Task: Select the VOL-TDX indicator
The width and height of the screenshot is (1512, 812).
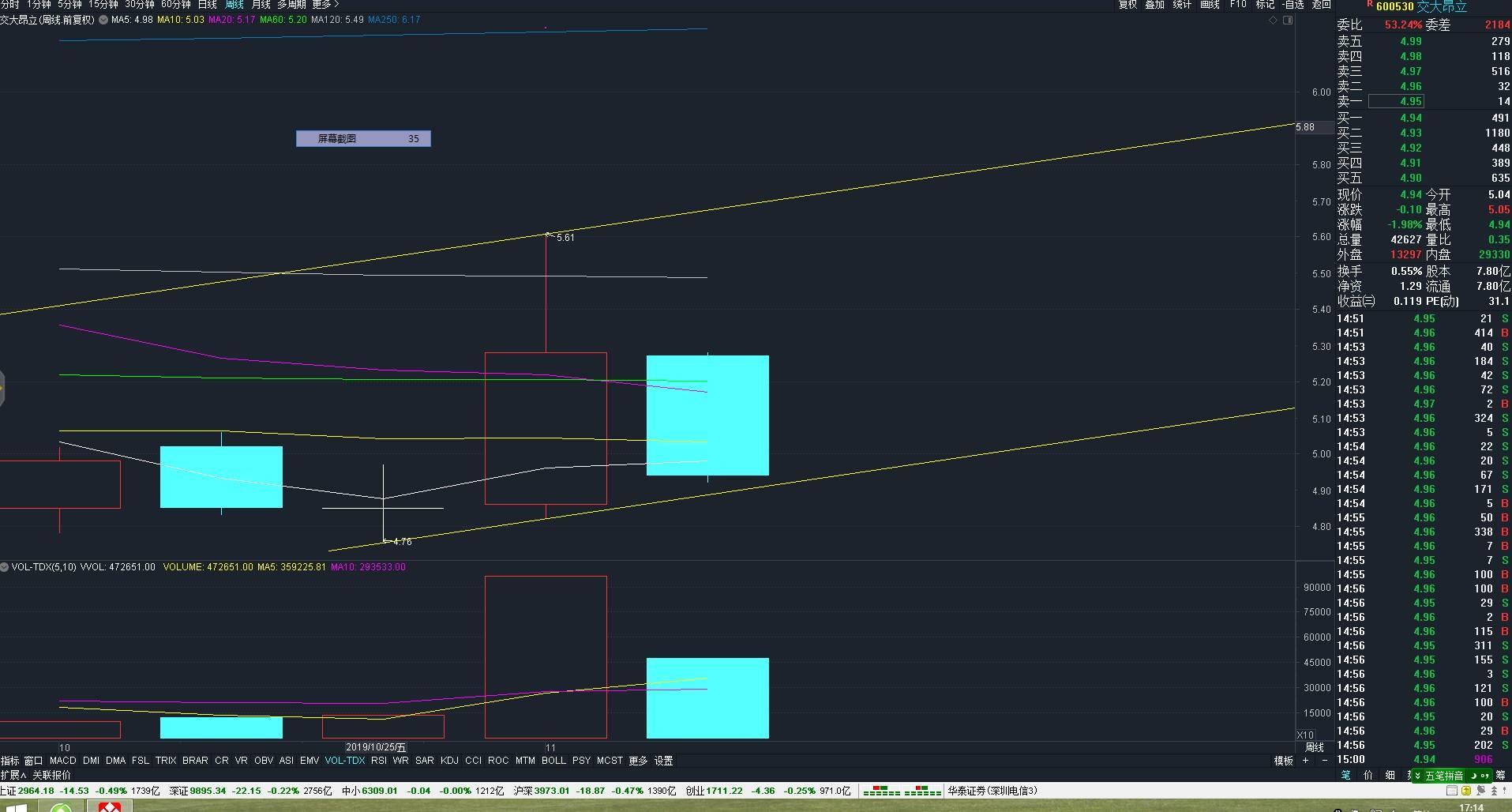Action: tap(345, 761)
